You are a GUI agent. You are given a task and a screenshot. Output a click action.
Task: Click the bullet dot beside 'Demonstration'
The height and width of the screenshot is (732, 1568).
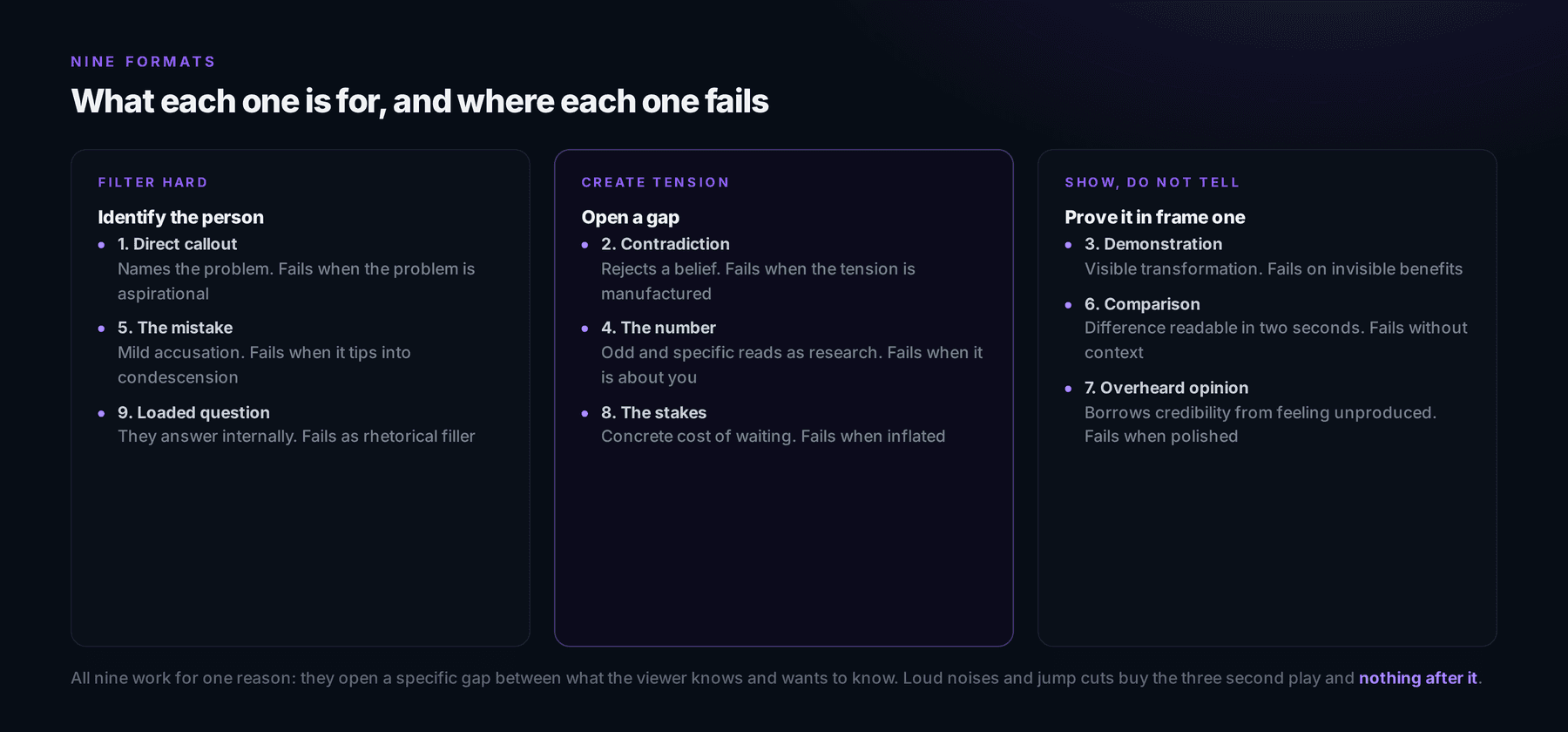(x=1068, y=245)
